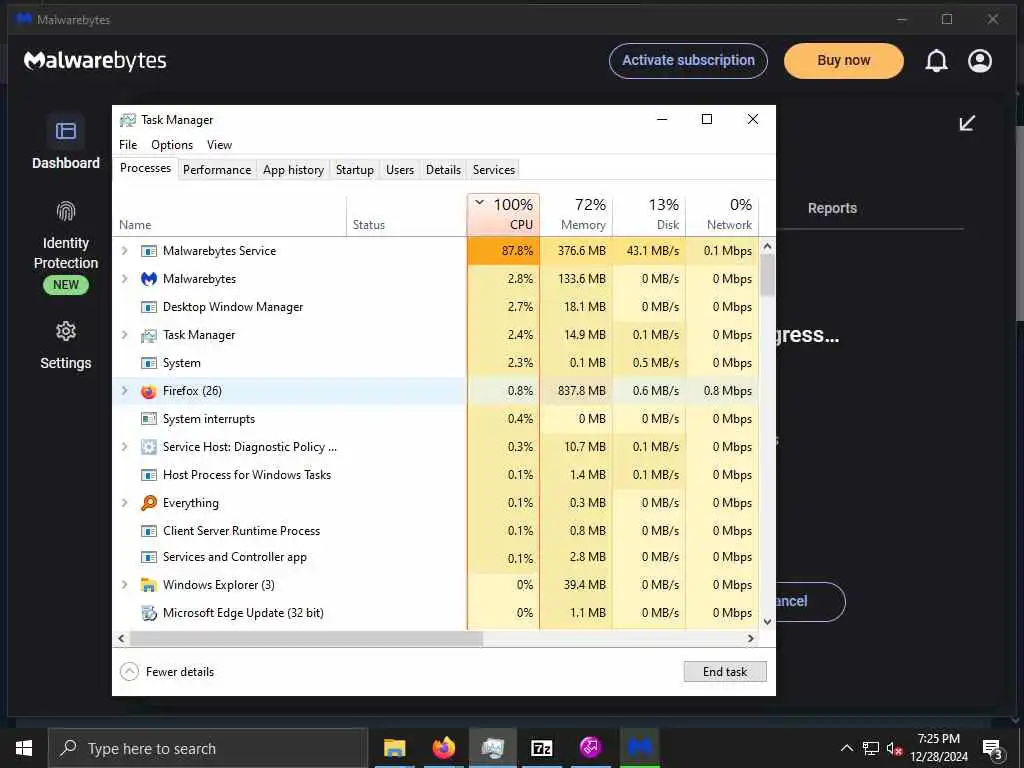Select the 837.8 MB memory cell
This screenshot has width=1024, height=768.
(x=576, y=391)
